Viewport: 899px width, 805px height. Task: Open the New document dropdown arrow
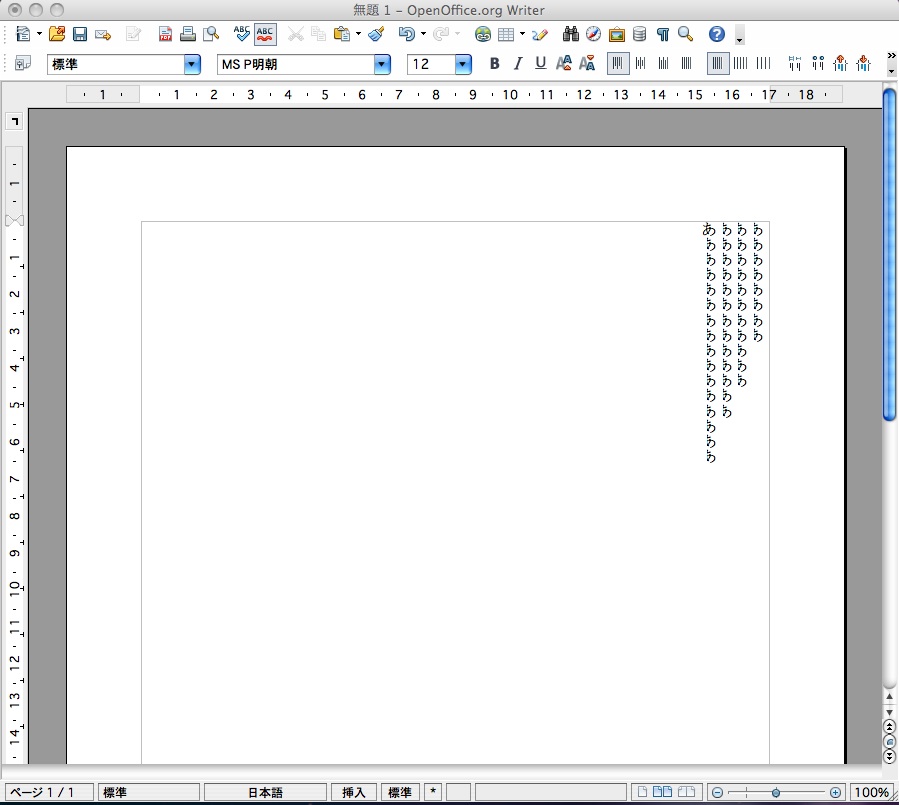point(39,34)
